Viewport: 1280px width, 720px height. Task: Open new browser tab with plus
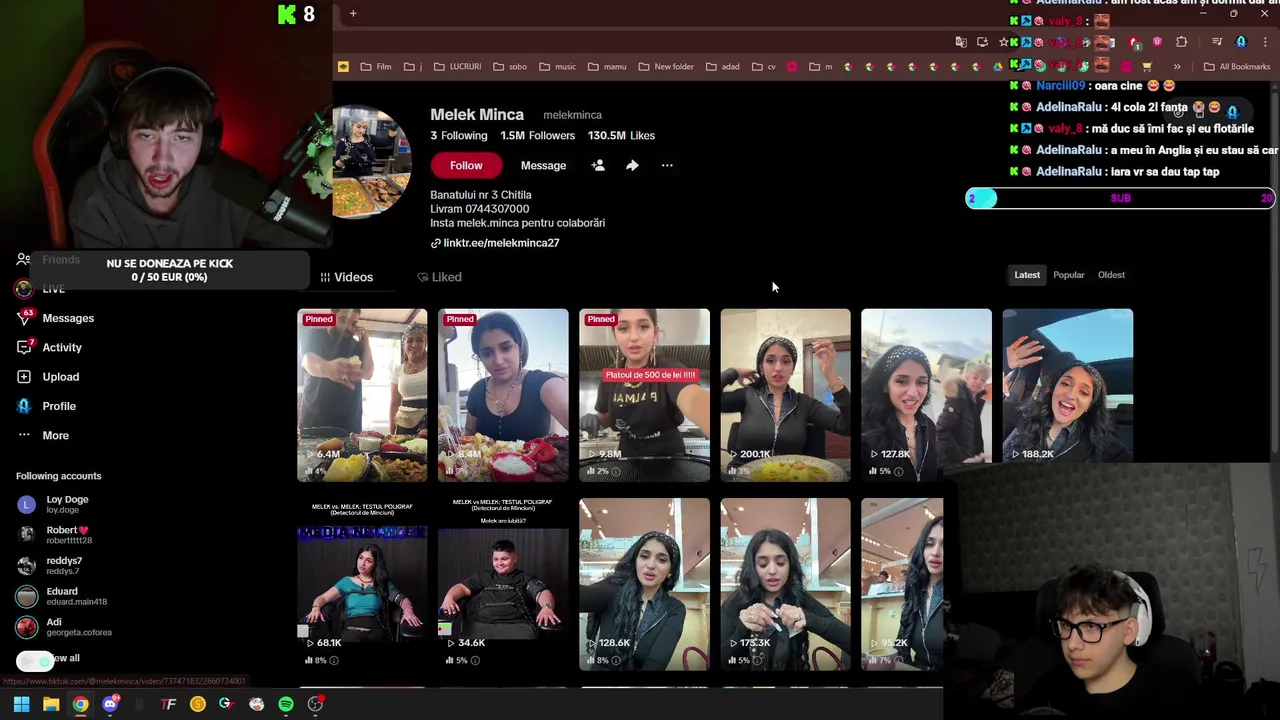[x=353, y=13]
